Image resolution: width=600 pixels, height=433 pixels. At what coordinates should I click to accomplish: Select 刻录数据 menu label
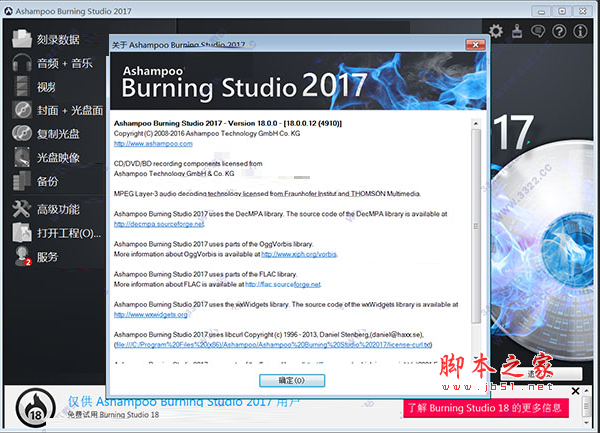click(58, 39)
